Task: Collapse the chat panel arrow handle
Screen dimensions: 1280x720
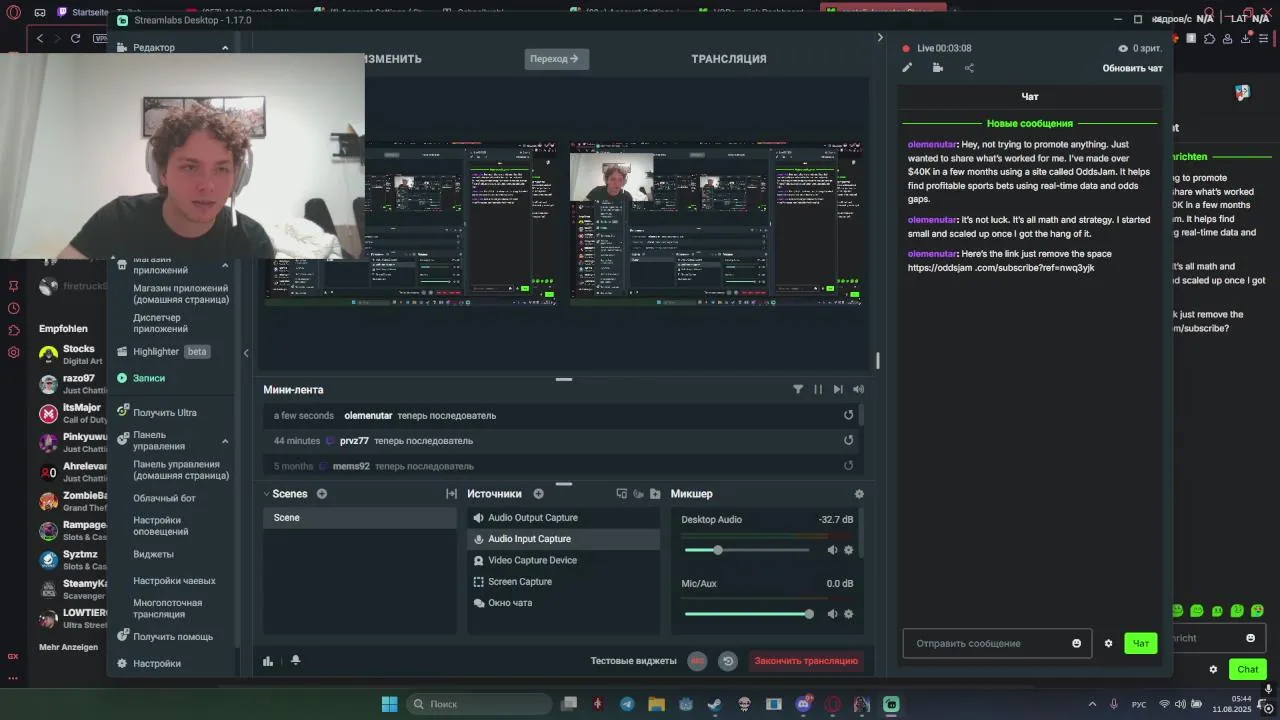Action: [x=880, y=38]
